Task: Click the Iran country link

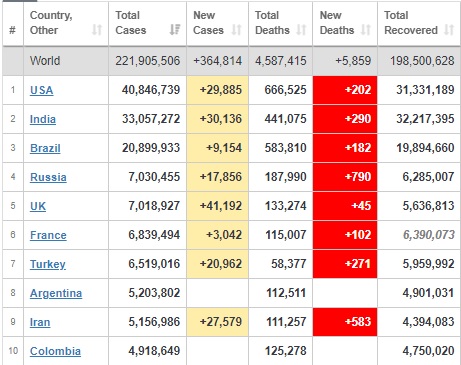Action: [40, 322]
